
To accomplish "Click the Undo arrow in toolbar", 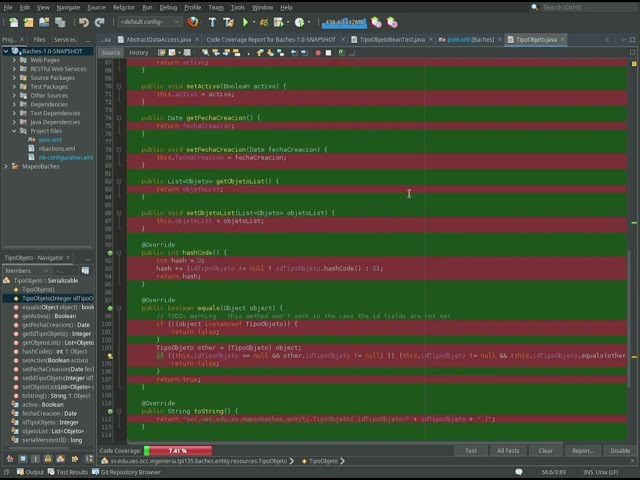I will pos(84,22).
